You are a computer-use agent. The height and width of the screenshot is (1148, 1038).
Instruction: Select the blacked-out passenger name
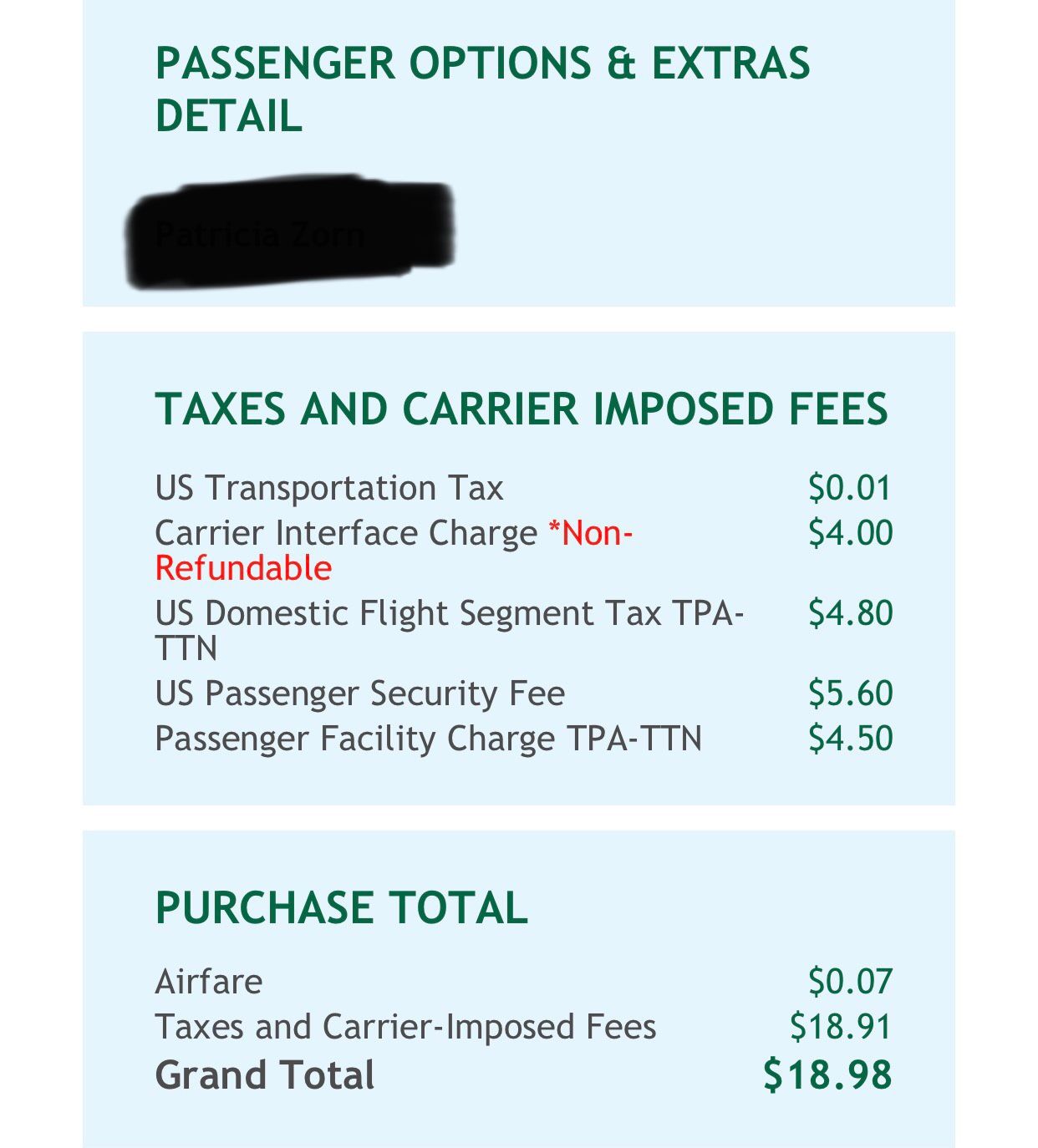290,231
